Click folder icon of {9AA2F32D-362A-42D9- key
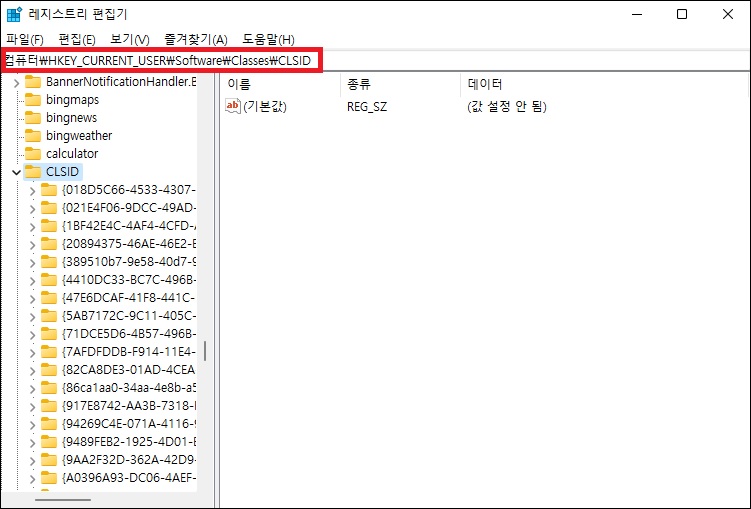This screenshot has height=509, width=751. click(x=48, y=460)
